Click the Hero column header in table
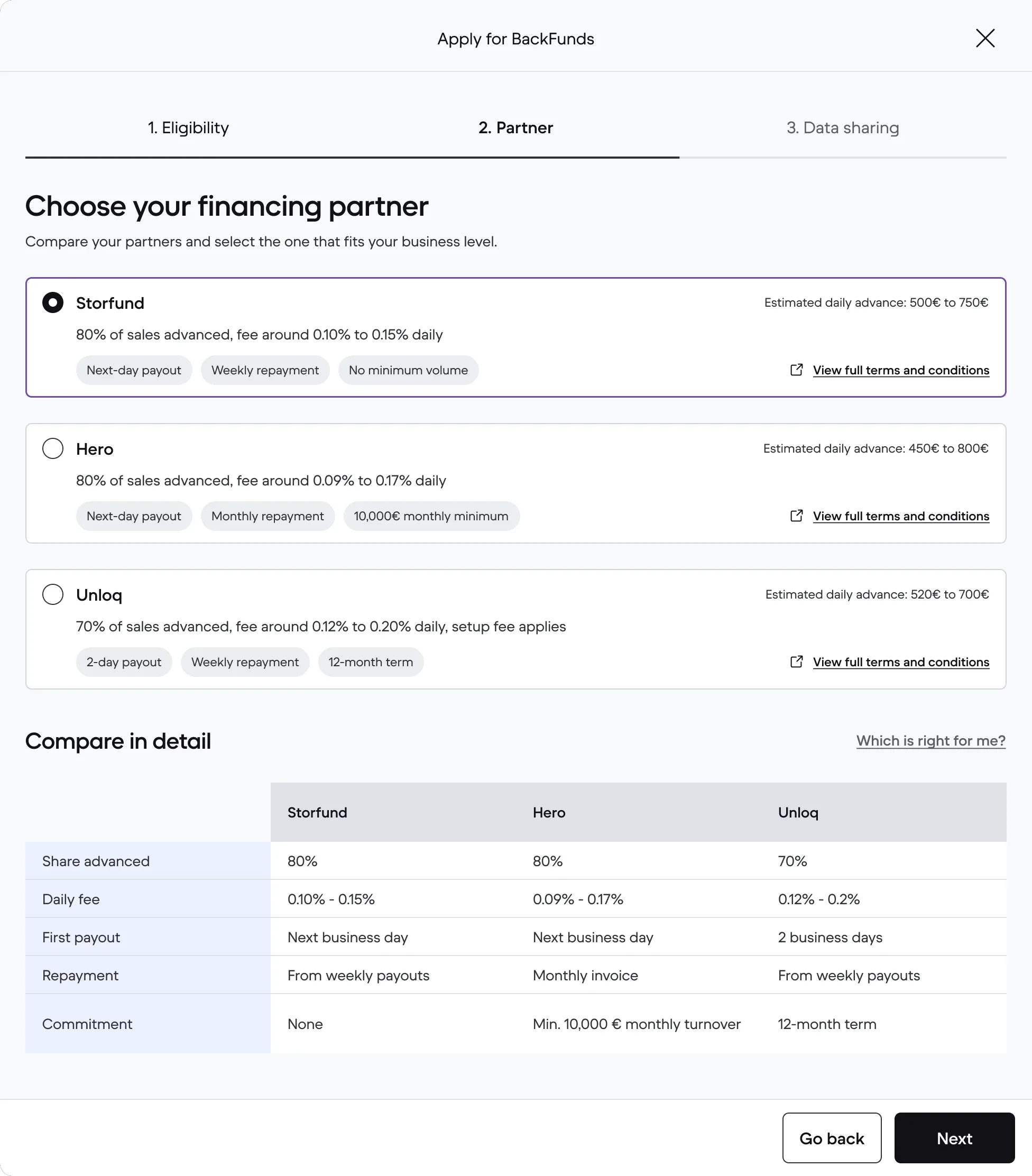The width and height of the screenshot is (1032, 1176). point(549,812)
